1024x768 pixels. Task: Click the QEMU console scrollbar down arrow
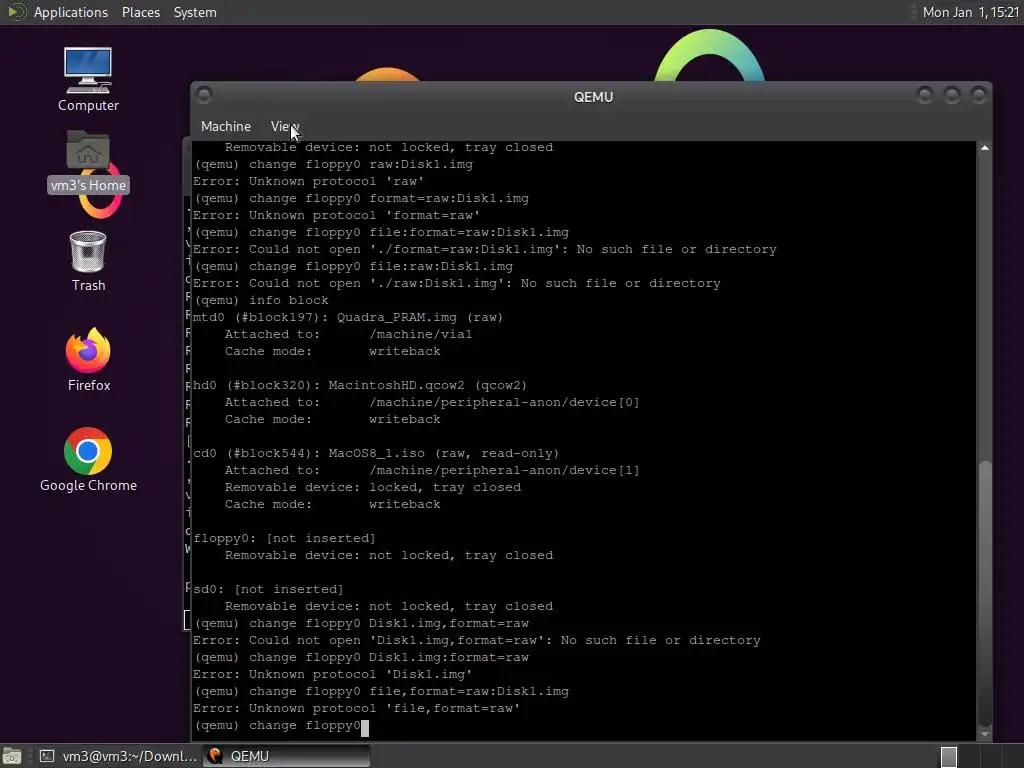click(x=985, y=734)
